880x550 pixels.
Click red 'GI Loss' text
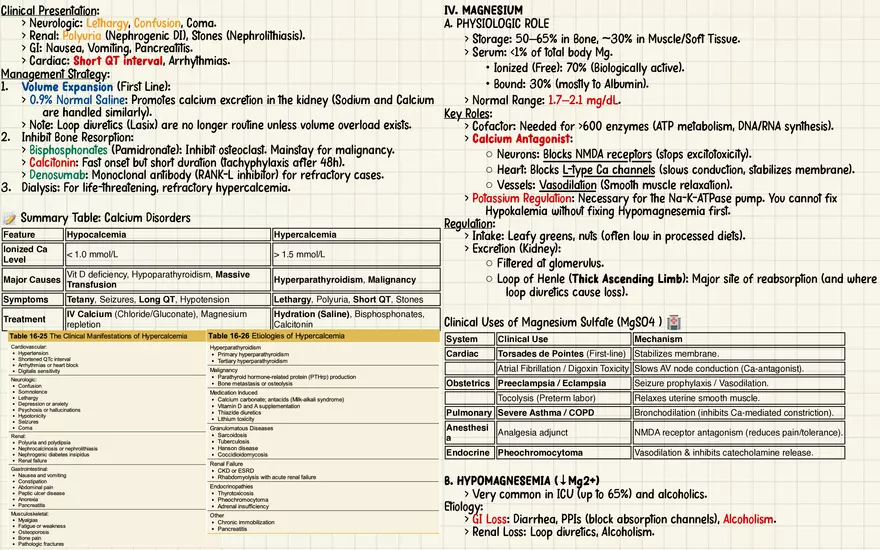[x=490, y=519]
